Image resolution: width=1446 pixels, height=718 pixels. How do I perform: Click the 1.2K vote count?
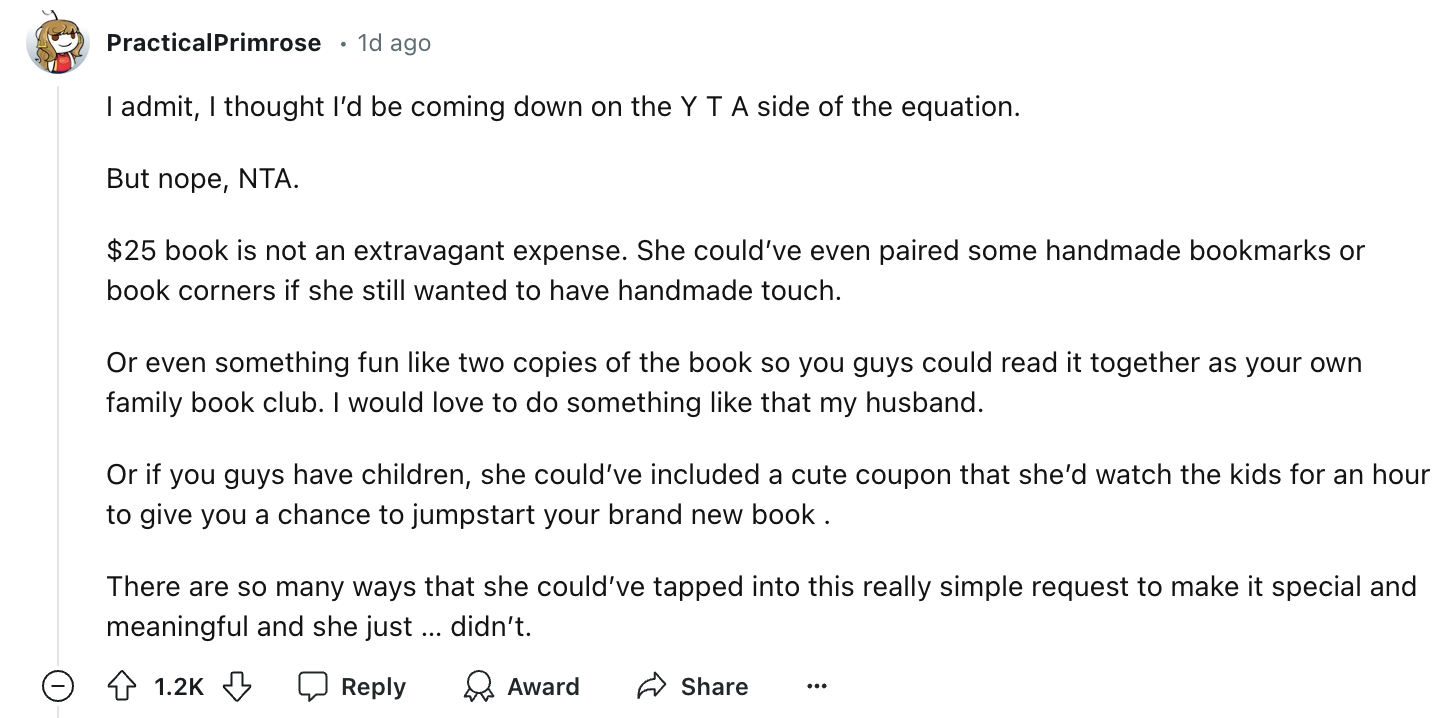pos(176,686)
